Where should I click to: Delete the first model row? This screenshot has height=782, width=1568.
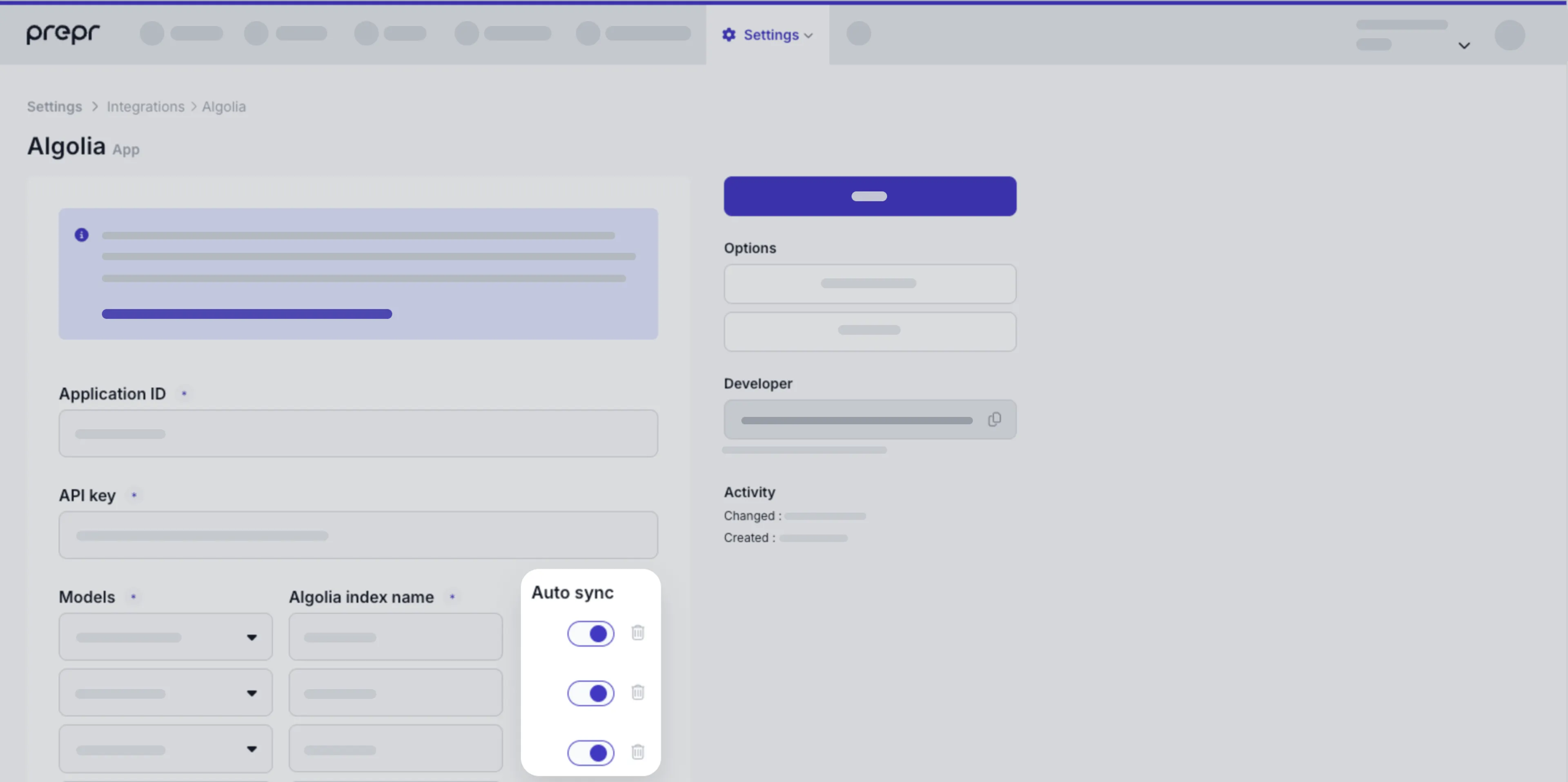(x=638, y=633)
